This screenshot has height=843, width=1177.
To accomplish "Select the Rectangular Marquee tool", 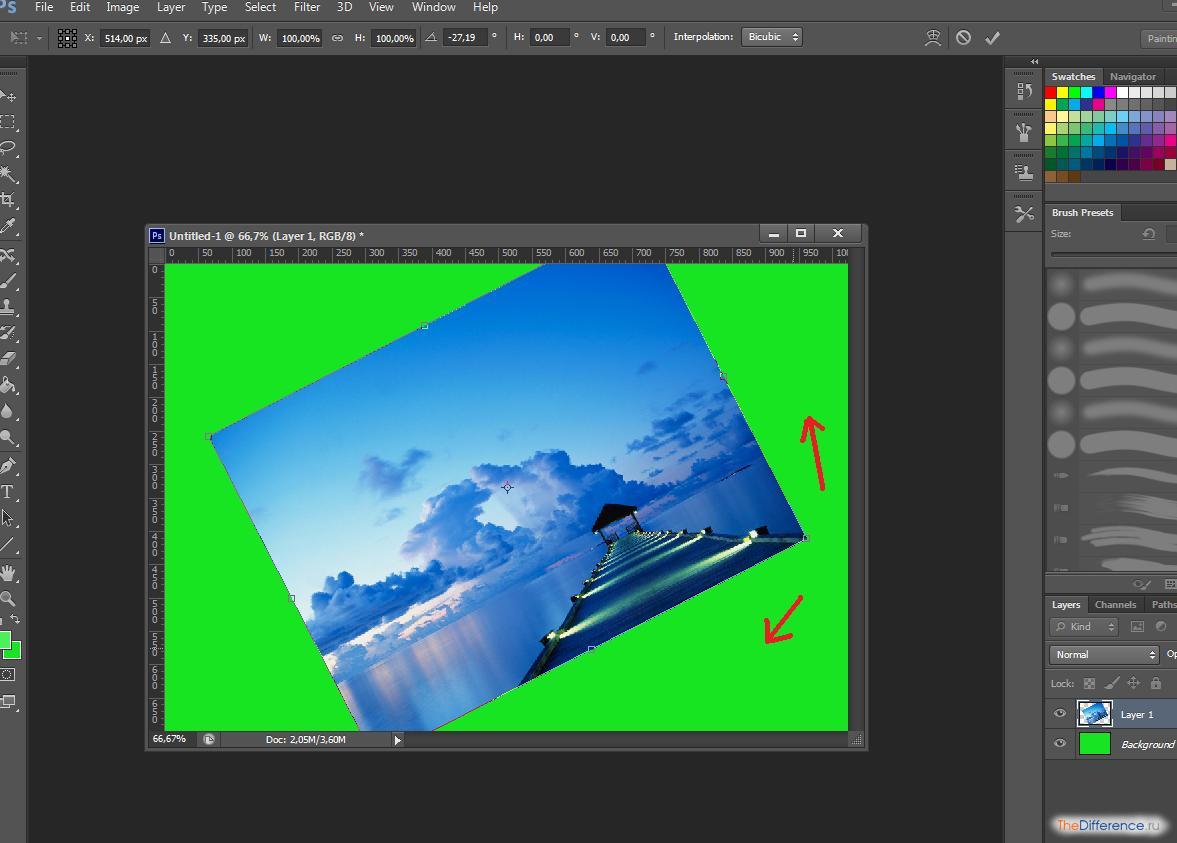I will pos(8,122).
